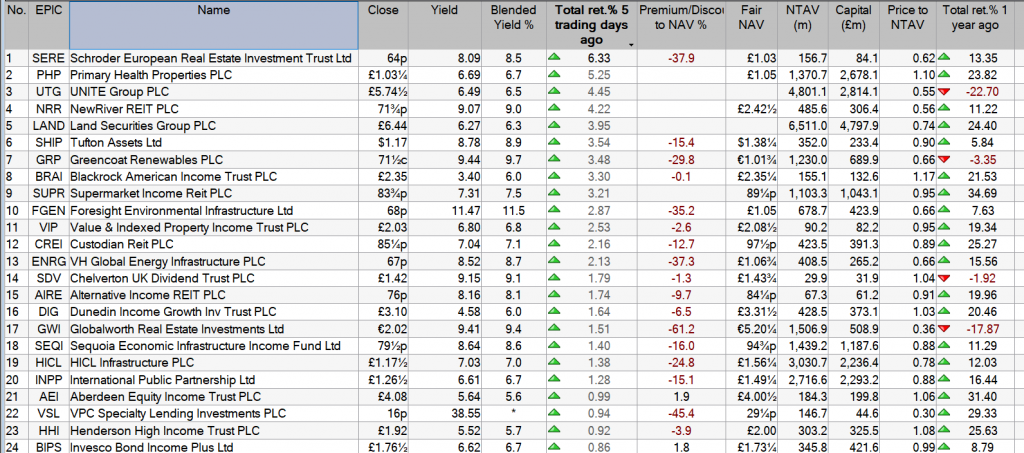Click green 5-day return arrow in SERE row
This screenshot has height=453, width=1024.
(x=554, y=58)
